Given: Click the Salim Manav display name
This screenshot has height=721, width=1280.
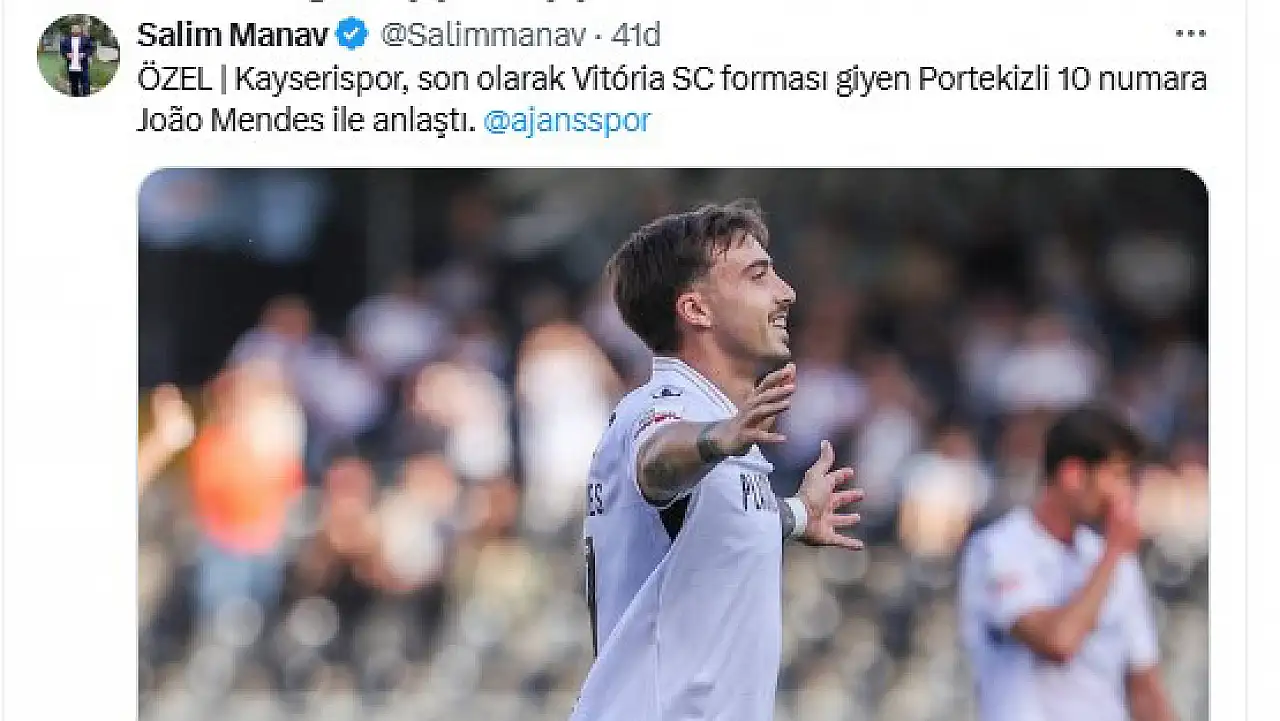Looking at the screenshot, I should [232, 35].
